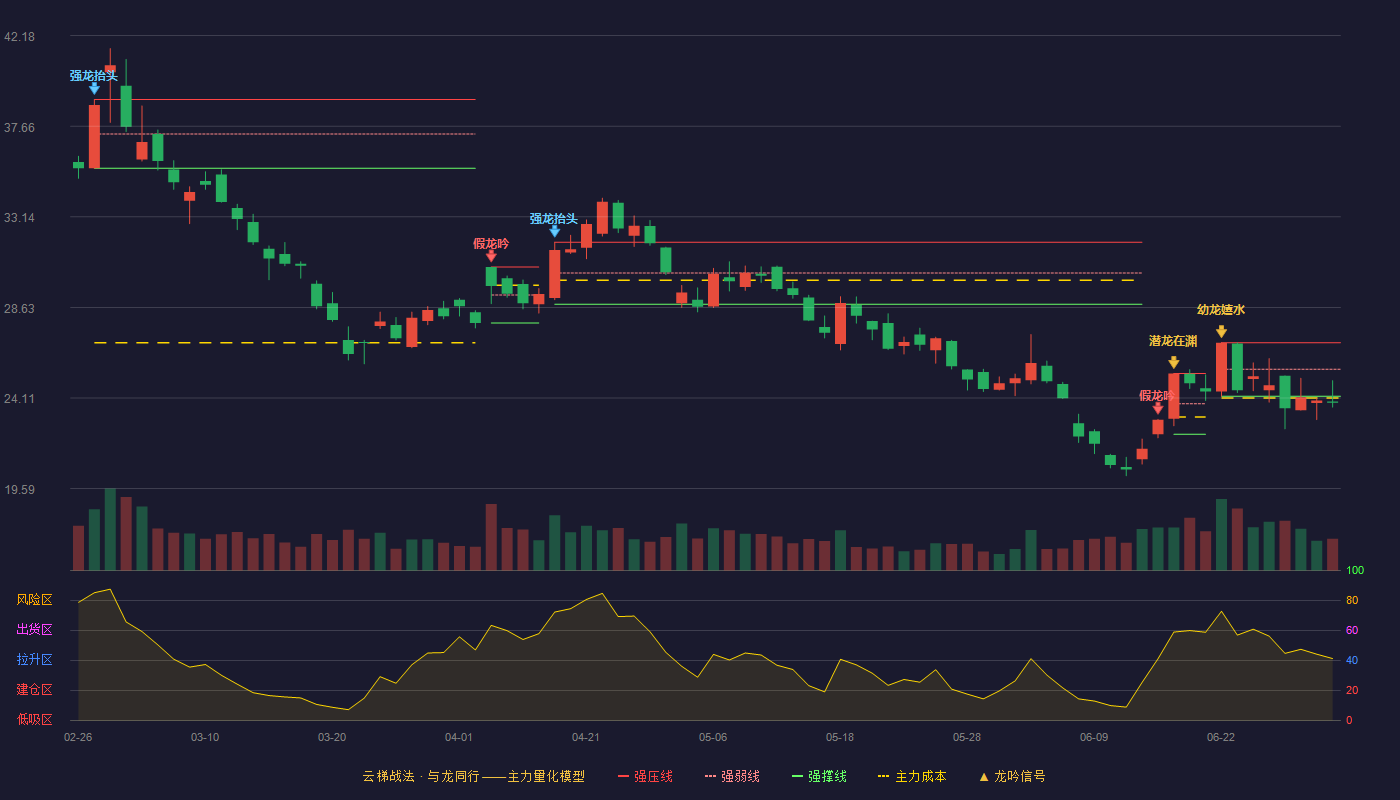Click the 04-01 date label
This screenshot has height=800, width=1400.
tap(459, 737)
